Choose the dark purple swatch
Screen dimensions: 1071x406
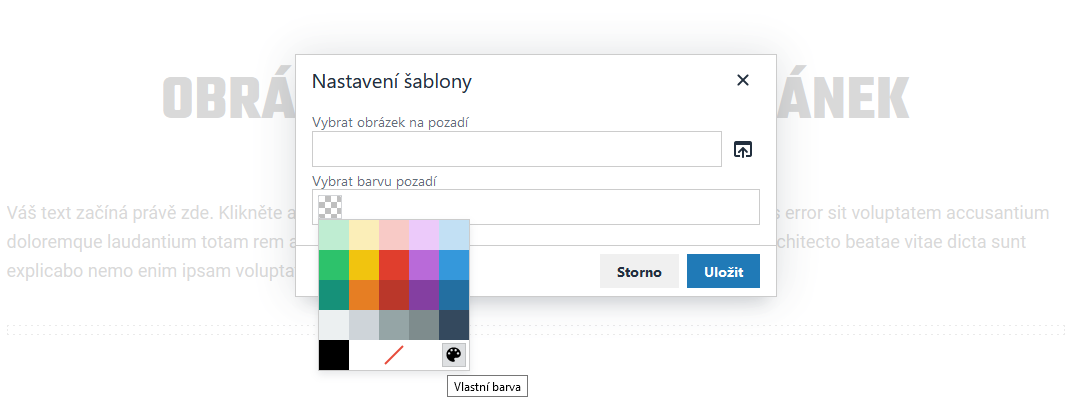(x=424, y=295)
